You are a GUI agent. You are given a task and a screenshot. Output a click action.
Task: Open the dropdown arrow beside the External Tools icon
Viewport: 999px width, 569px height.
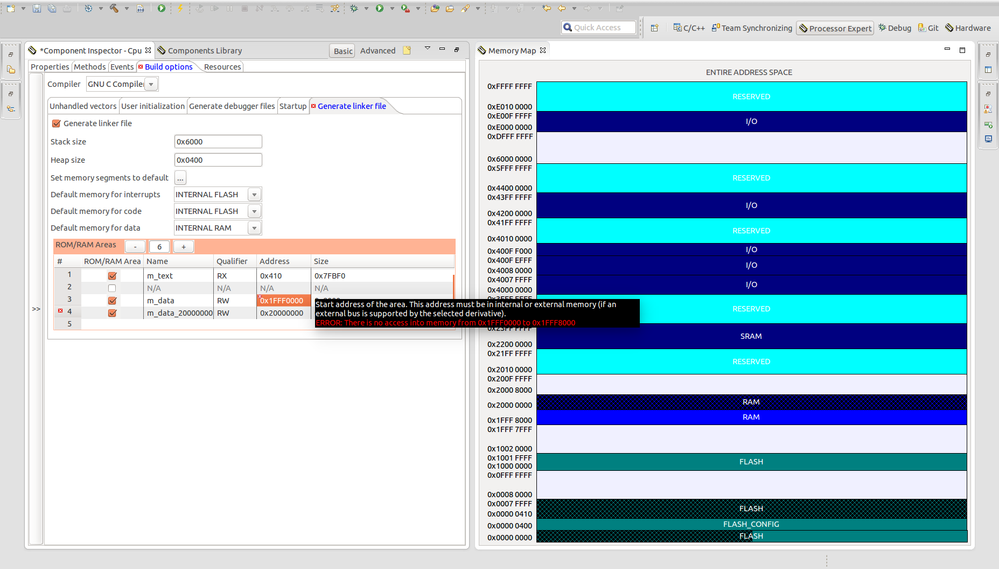[418, 8]
